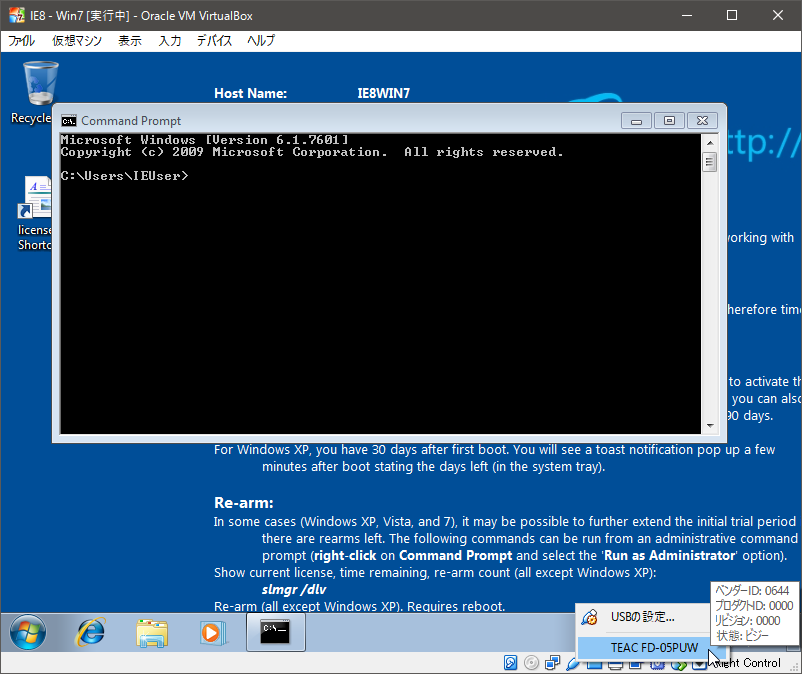This screenshot has height=674, width=802.
Task: Click the VirtualBox window title icon
Action: click(x=16, y=15)
